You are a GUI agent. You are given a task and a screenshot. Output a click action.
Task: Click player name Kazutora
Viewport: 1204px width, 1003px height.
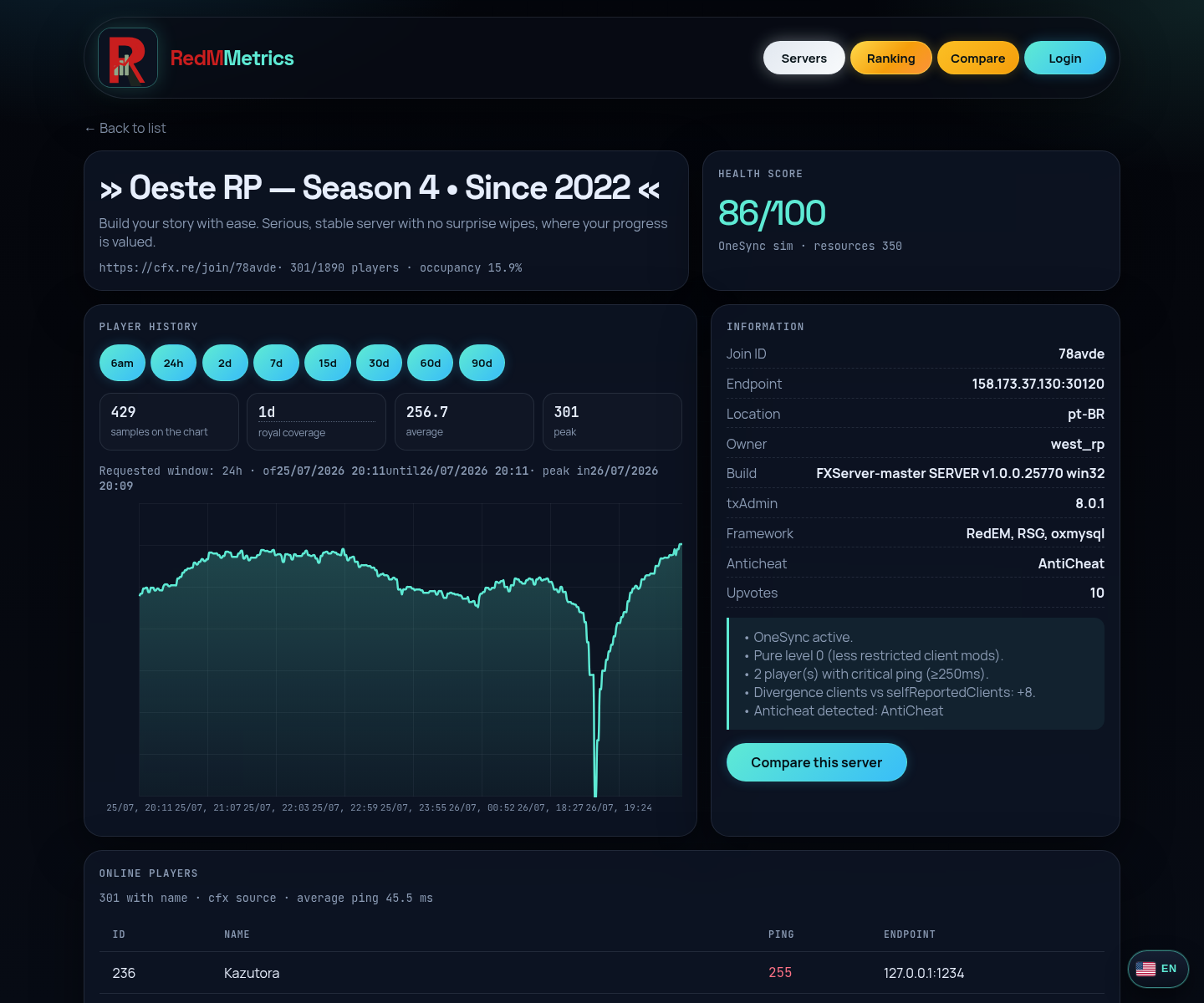[252, 973]
